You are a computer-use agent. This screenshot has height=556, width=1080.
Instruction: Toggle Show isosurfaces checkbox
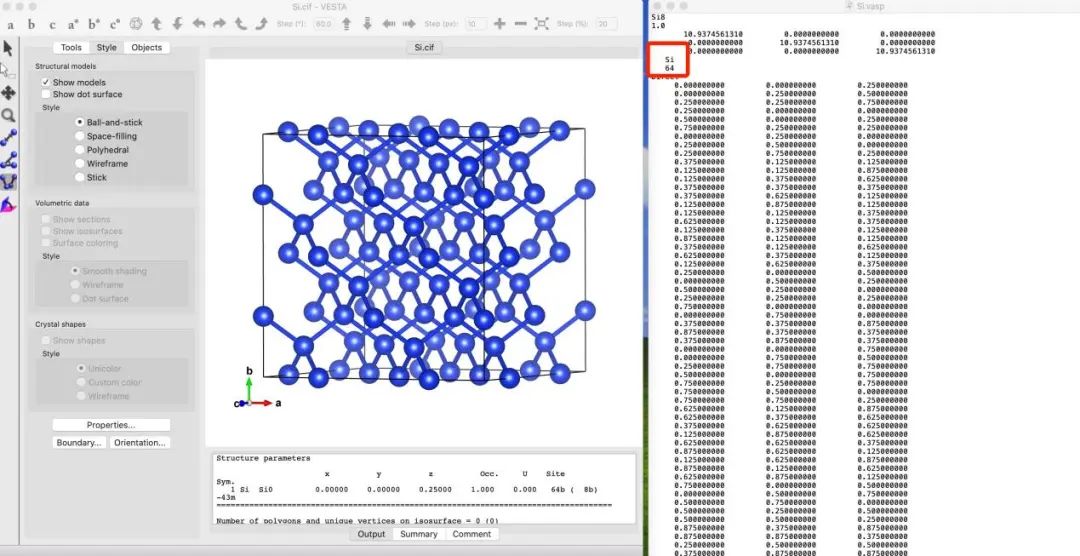pos(46,231)
